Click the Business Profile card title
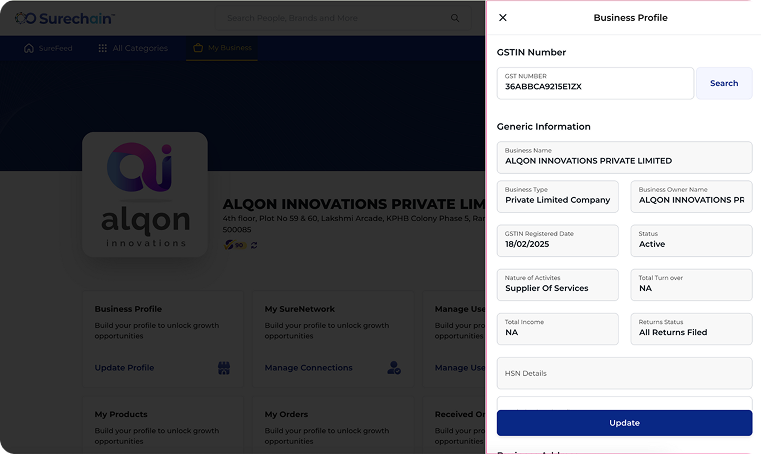Image resolution: width=761 pixels, height=454 pixels. click(x=128, y=309)
